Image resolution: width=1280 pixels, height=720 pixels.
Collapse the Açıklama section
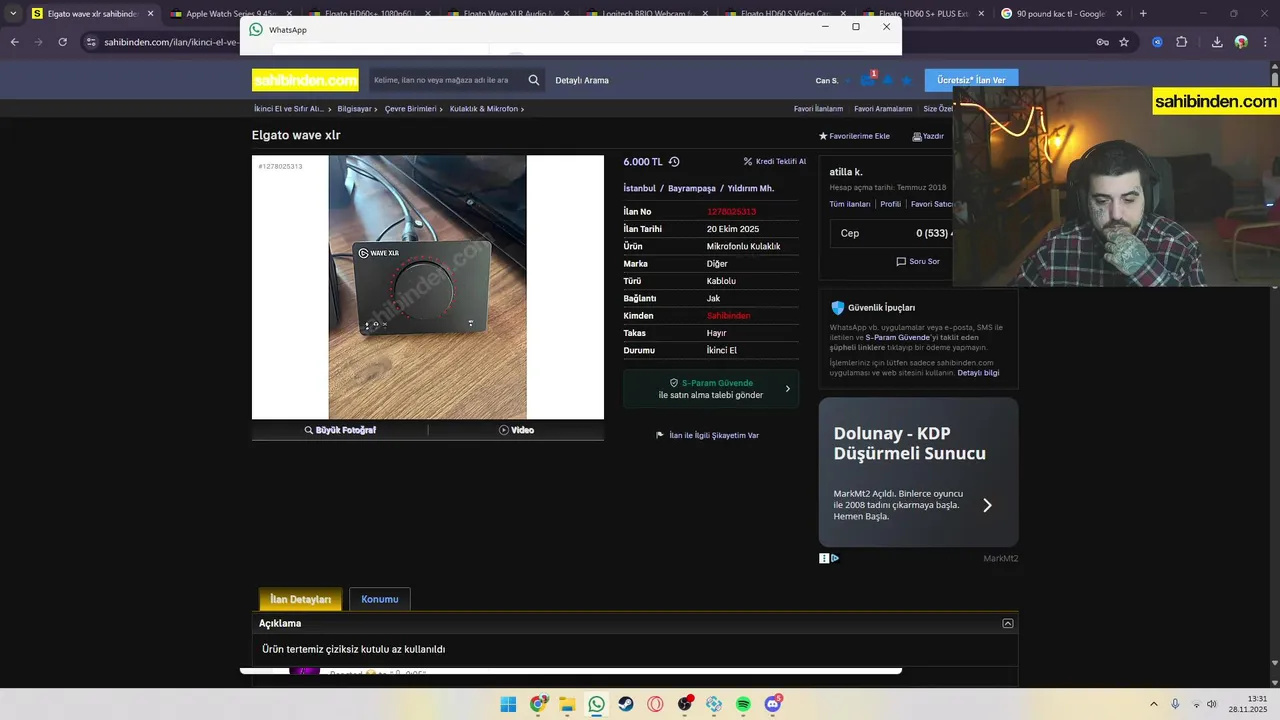pos(1007,623)
